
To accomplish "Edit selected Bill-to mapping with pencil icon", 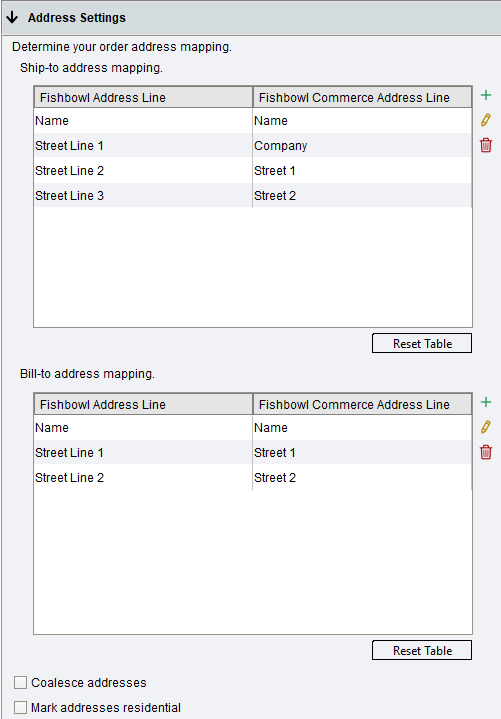I will (x=485, y=427).
